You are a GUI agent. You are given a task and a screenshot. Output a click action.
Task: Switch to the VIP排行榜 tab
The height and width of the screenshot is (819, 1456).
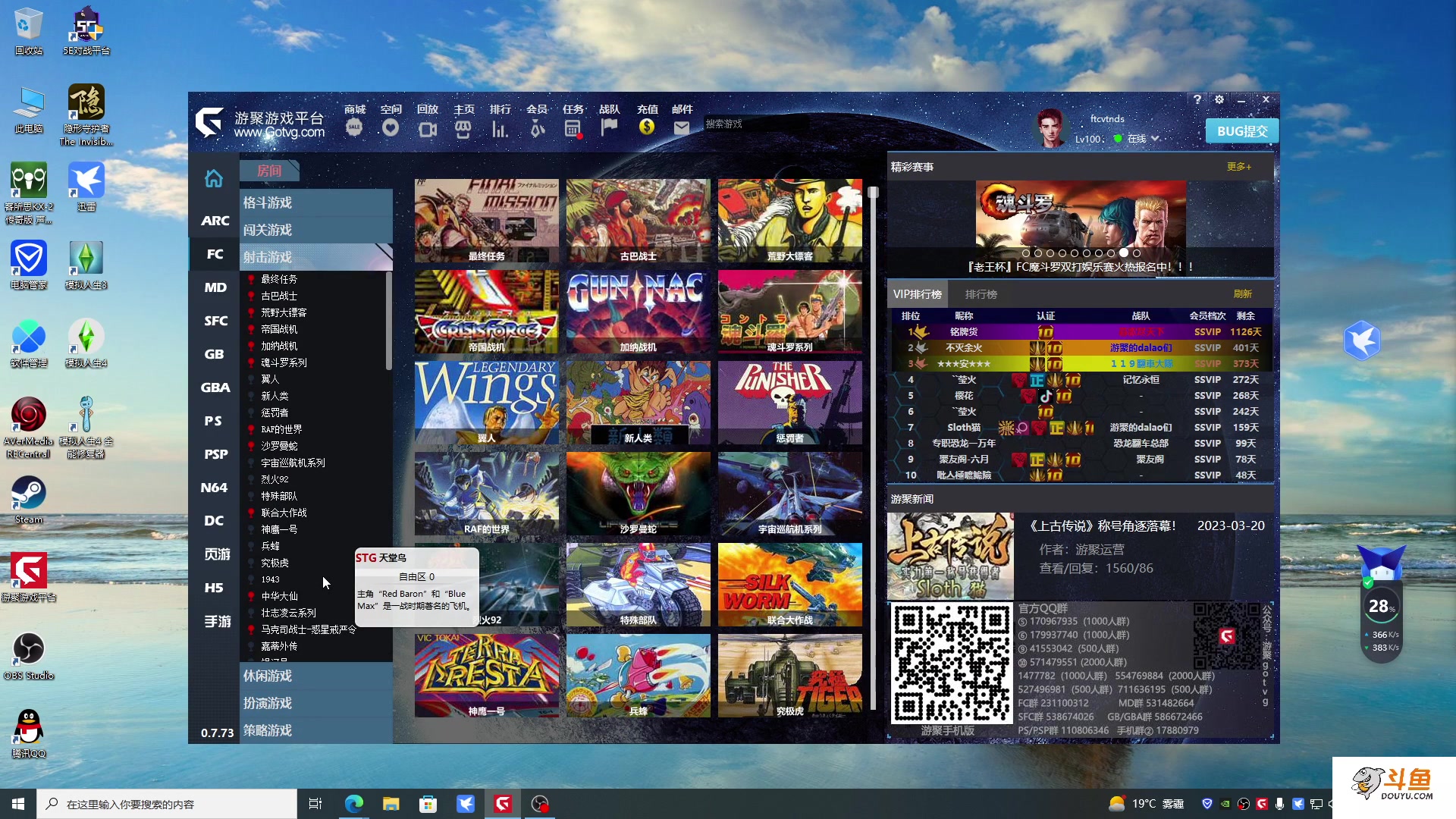[x=918, y=294]
